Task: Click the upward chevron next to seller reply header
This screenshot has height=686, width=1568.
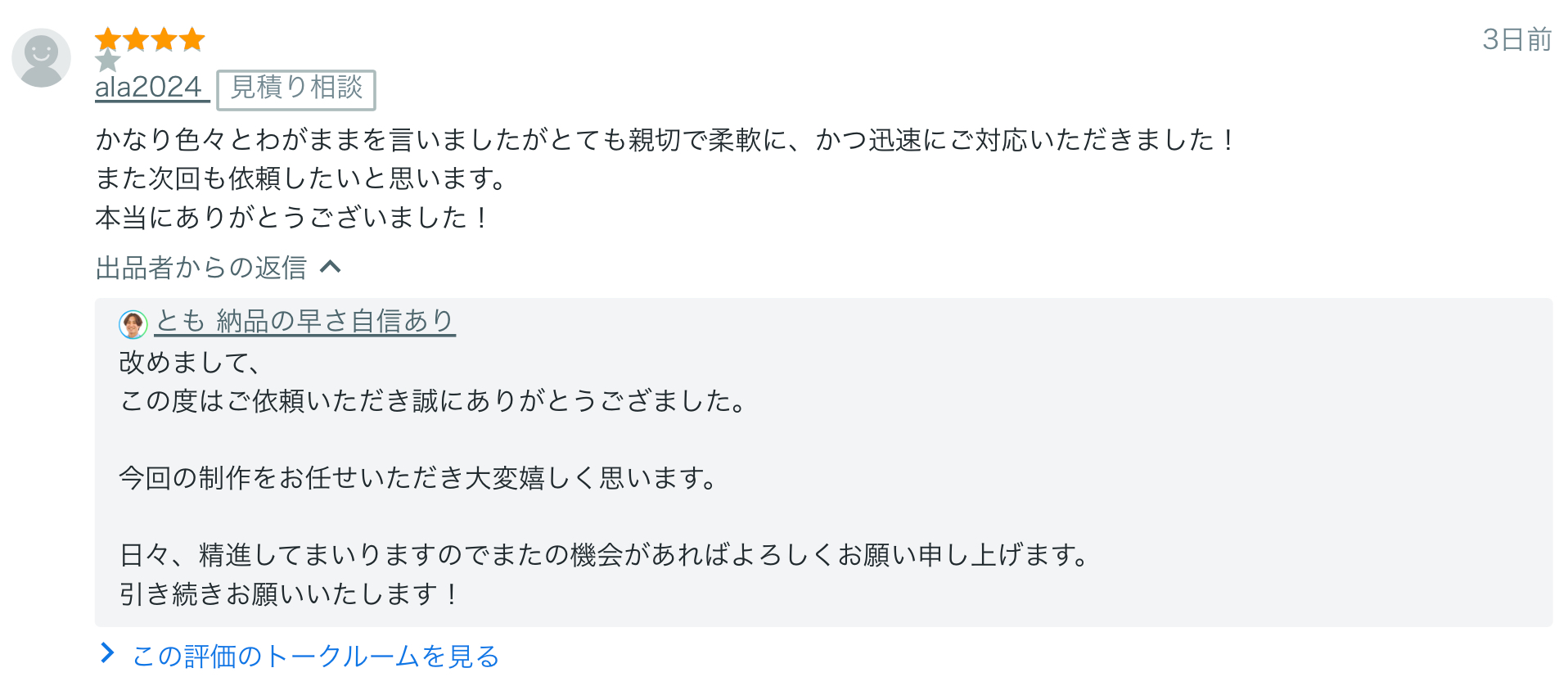Action: [x=331, y=266]
